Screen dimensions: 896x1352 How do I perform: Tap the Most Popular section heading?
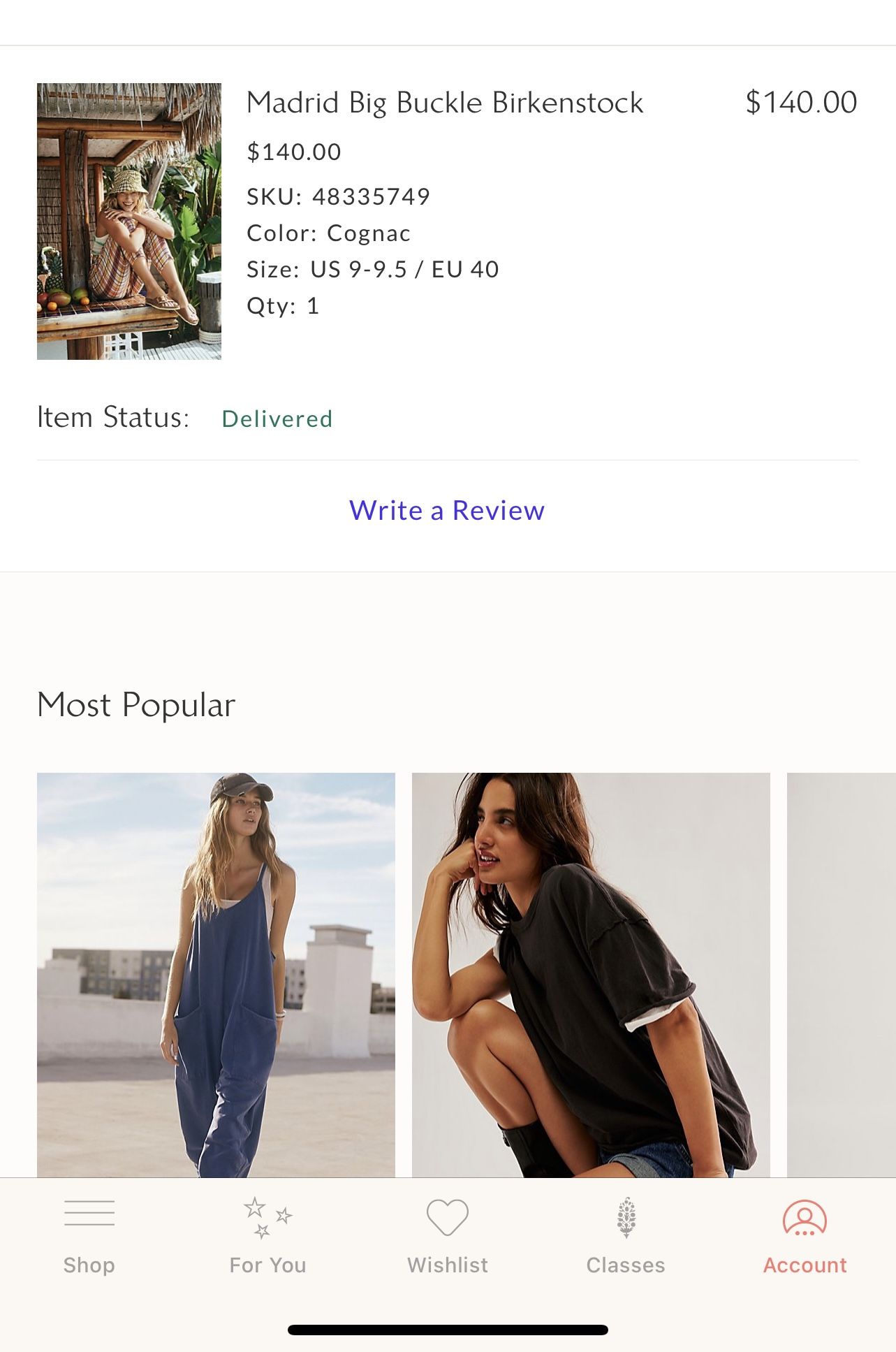136,704
